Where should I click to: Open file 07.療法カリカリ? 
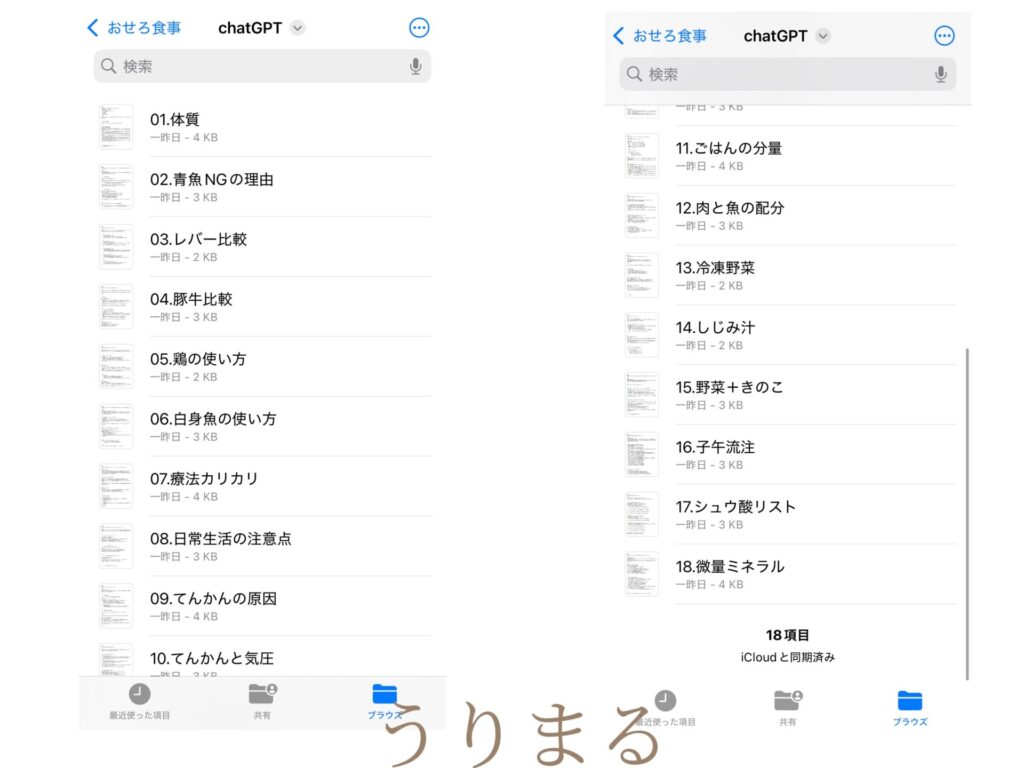264,487
